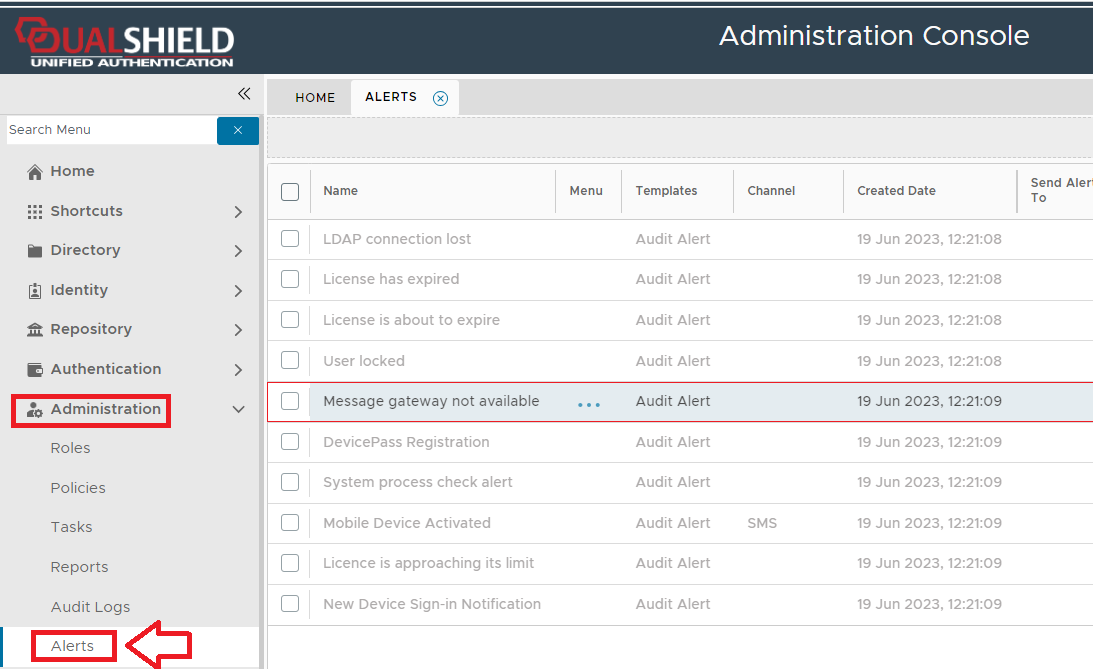Screen dimensions: 1093x669
Task: Click the Identity badge icon
Action: [35, 291]
